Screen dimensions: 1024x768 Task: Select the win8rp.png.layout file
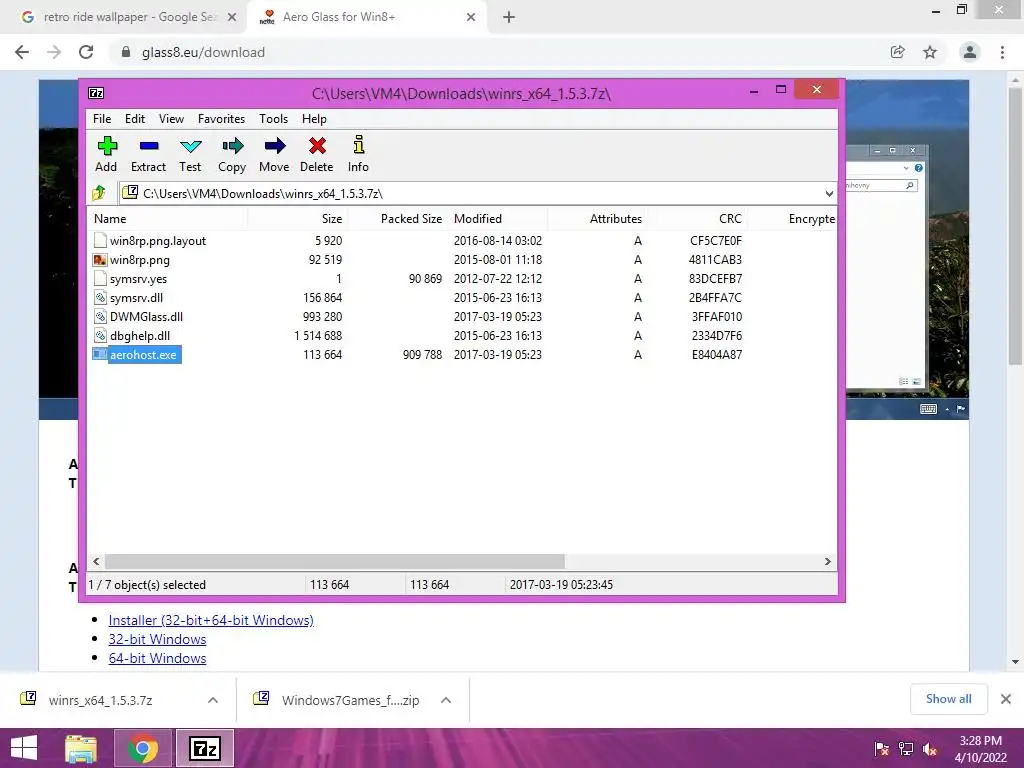point(158,241)
